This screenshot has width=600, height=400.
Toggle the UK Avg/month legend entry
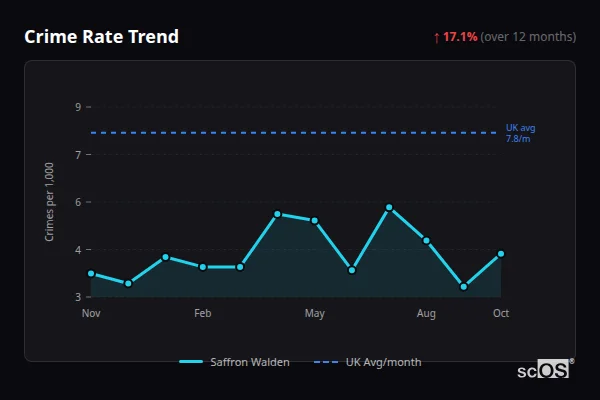[x=367, y=362]
